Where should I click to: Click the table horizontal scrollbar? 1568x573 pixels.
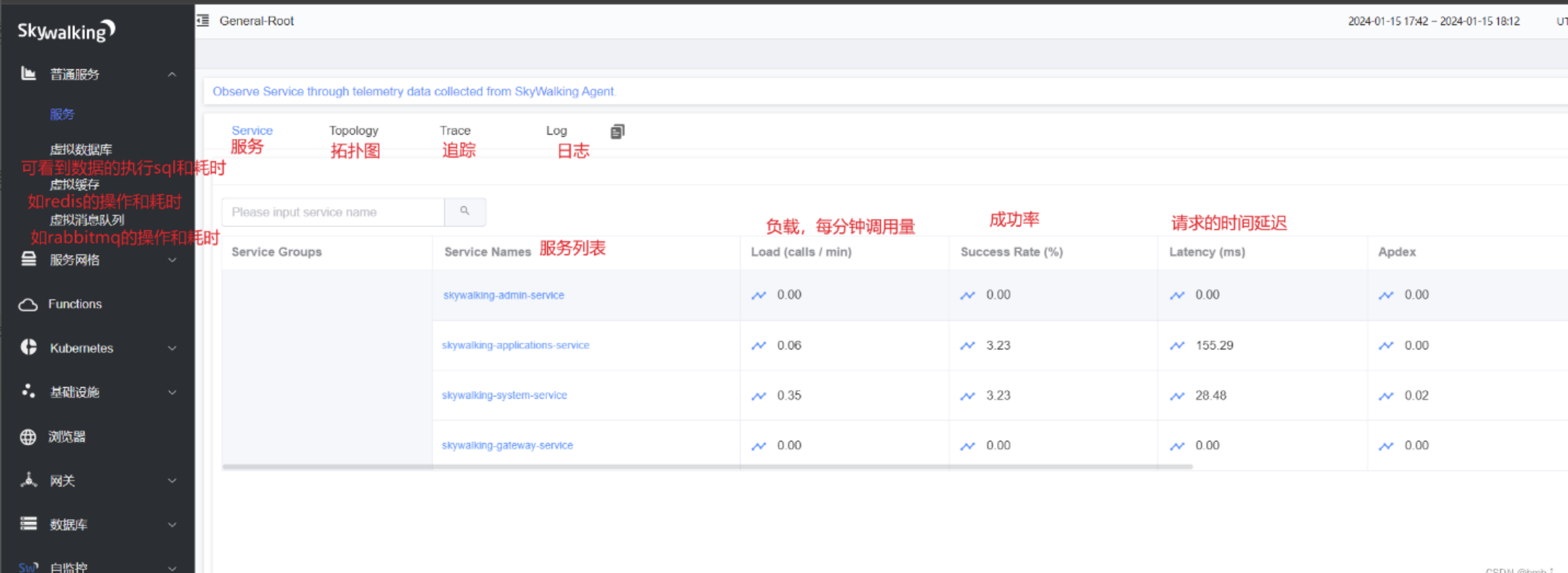pyautogui.click(x=707, y=467)
